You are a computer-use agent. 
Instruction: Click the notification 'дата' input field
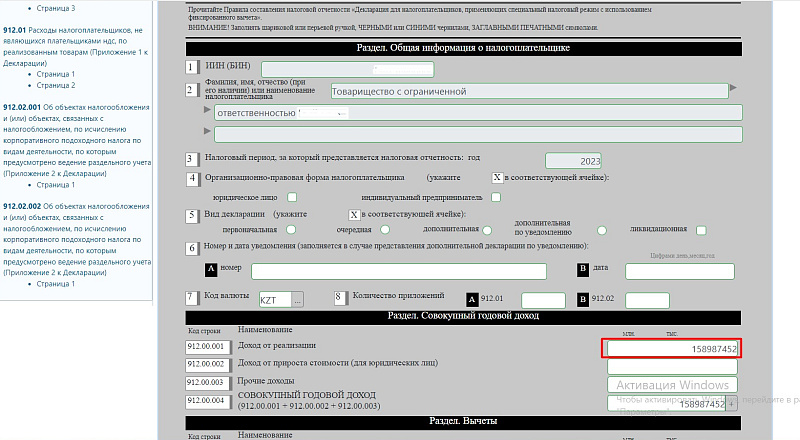679,271
